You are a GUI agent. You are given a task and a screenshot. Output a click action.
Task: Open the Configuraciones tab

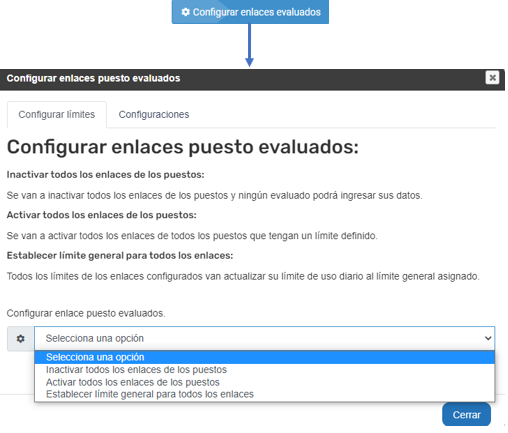pos(154,114)
